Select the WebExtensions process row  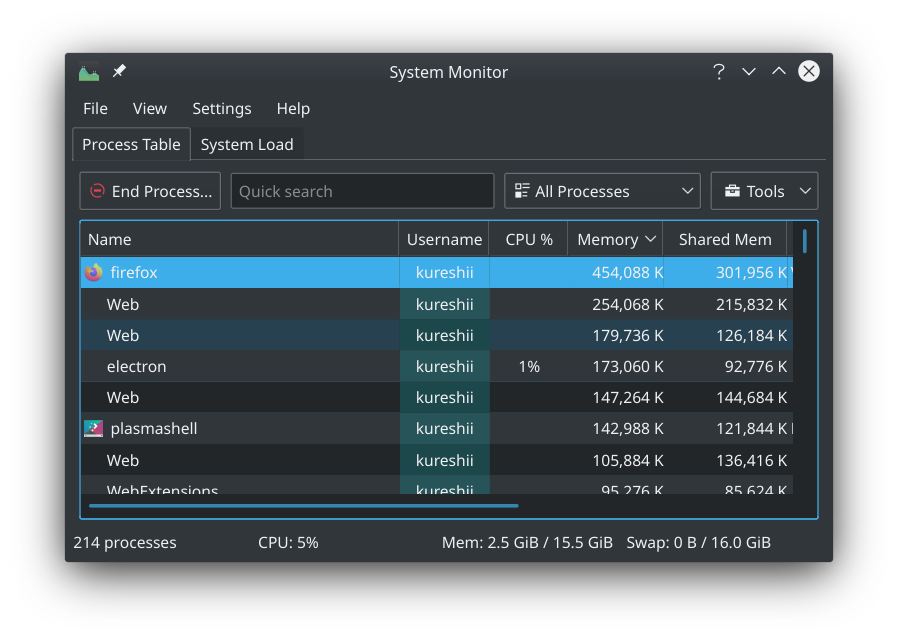[437, 486]
